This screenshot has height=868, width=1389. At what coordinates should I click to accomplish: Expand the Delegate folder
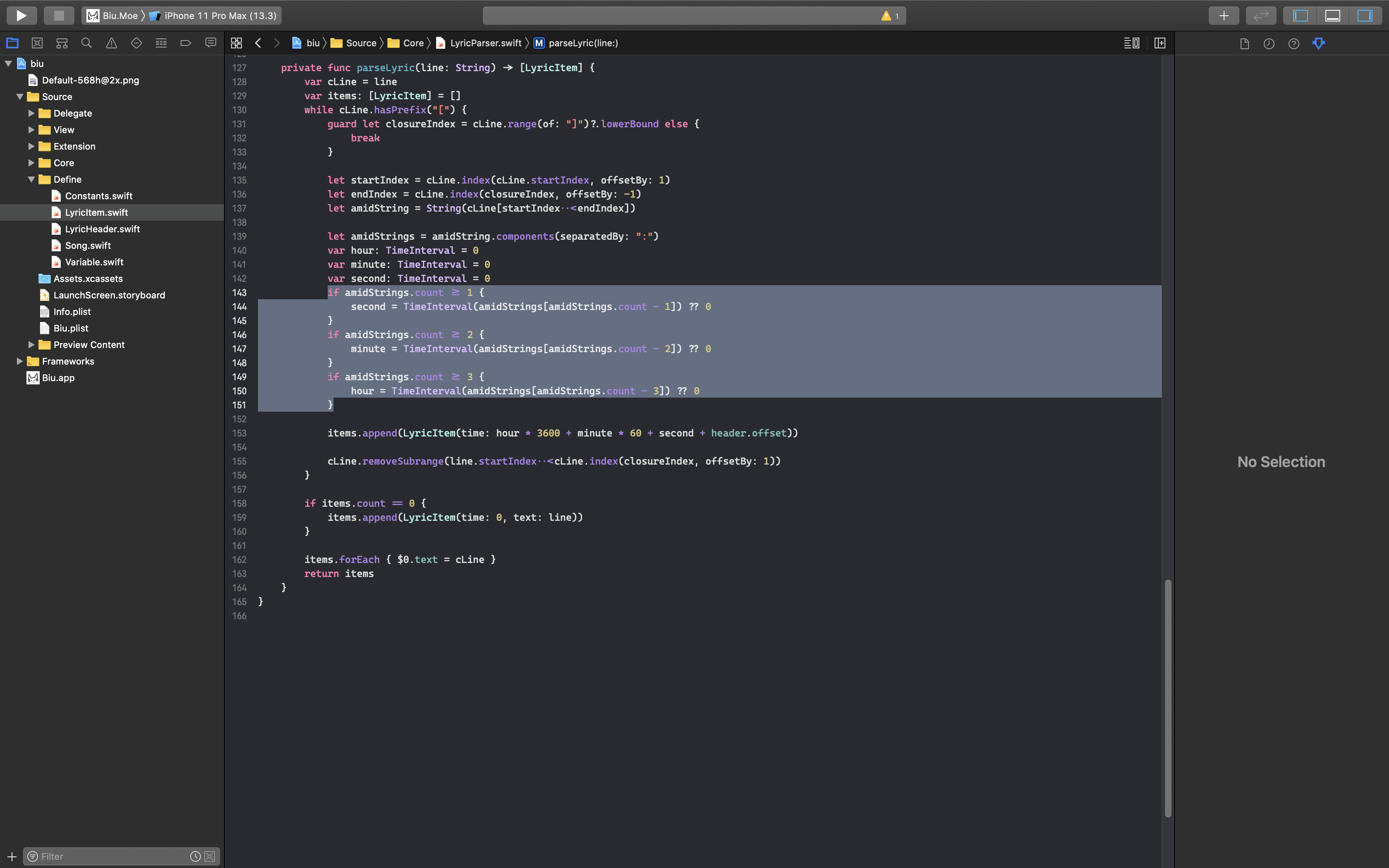[31, 113]
